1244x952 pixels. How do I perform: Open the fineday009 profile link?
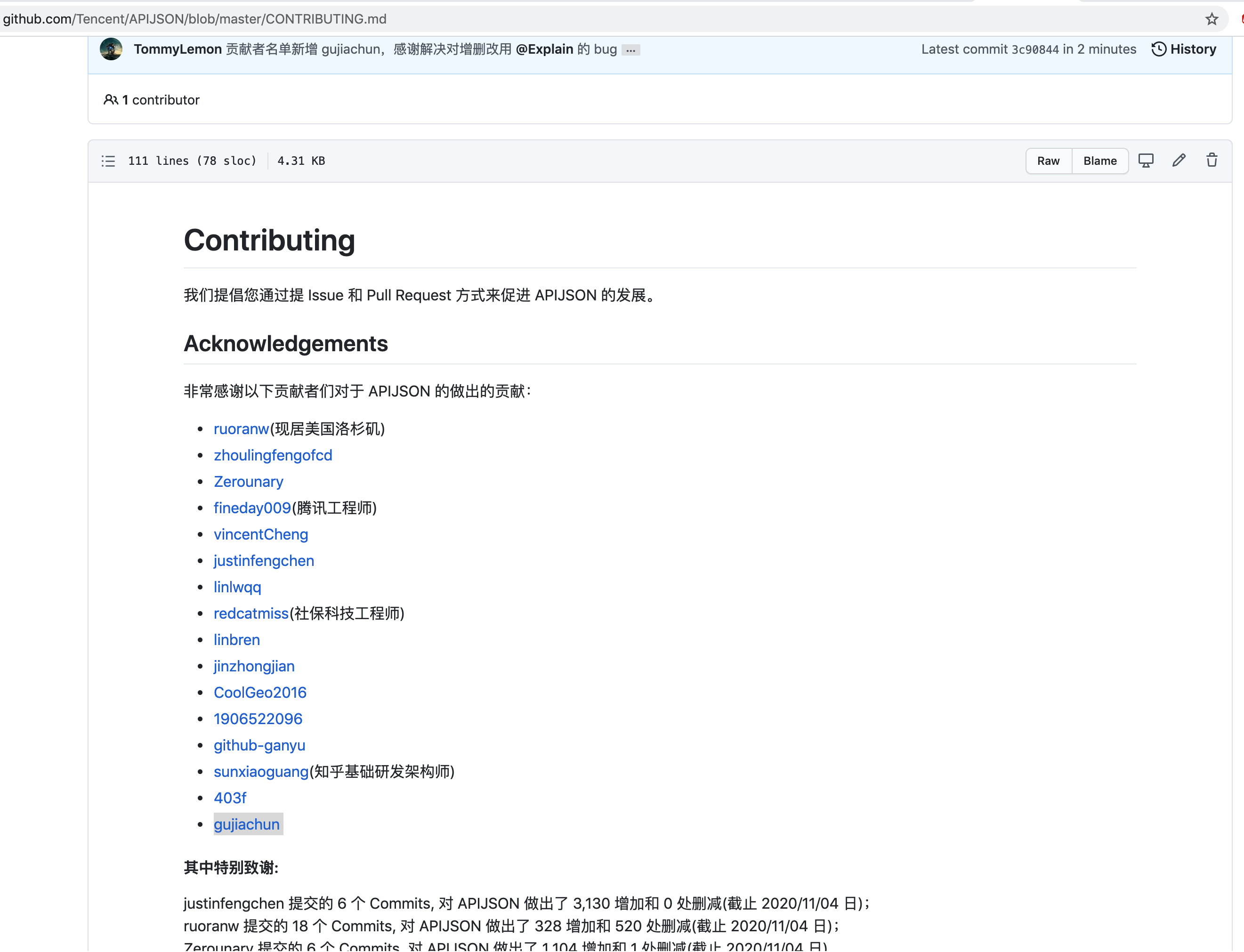252,508
